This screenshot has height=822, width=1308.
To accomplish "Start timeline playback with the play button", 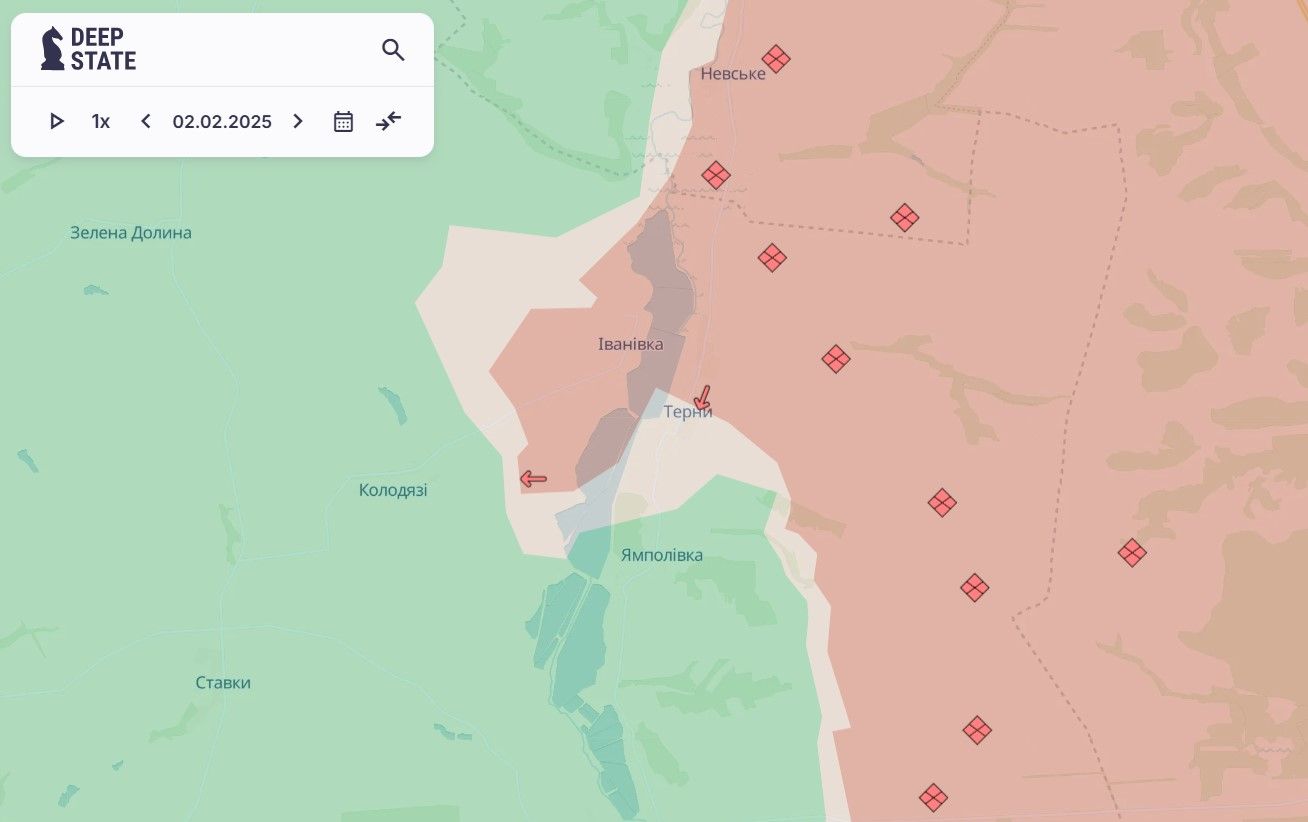I will [57, 122].
